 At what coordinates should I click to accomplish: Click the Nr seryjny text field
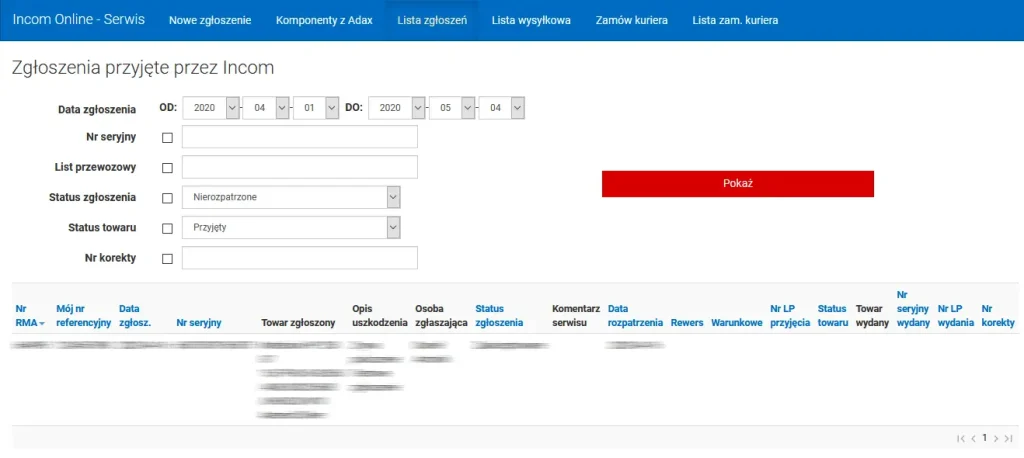click(x=300, y=137)
